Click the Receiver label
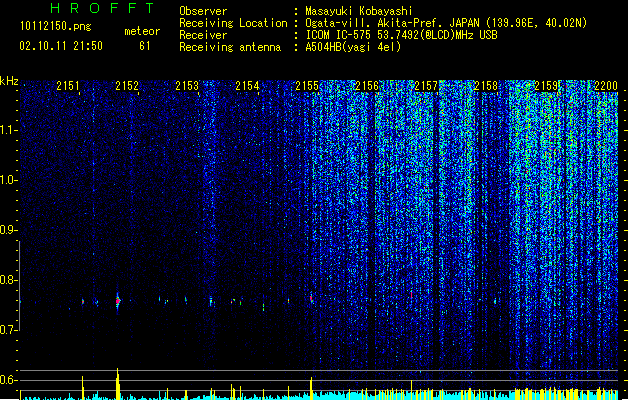 203,35
